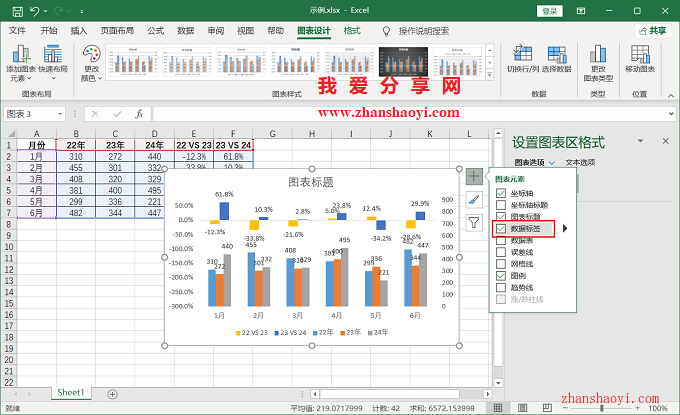Image resolution: width=680 pixels, height=415 pixels.
Task: Open the Home (开始) tab
Action: pyautogui.click(x=49, y=31)
